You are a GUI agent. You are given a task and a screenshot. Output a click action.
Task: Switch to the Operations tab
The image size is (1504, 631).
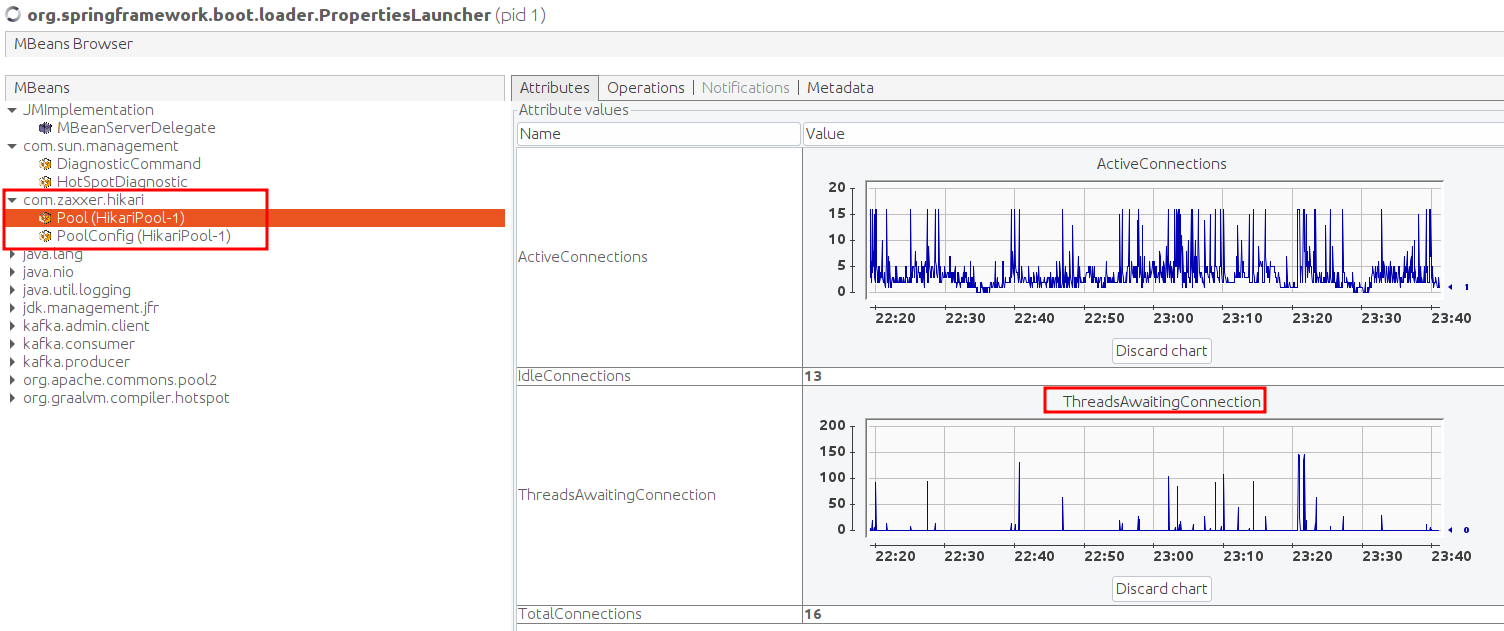(645, 87)
